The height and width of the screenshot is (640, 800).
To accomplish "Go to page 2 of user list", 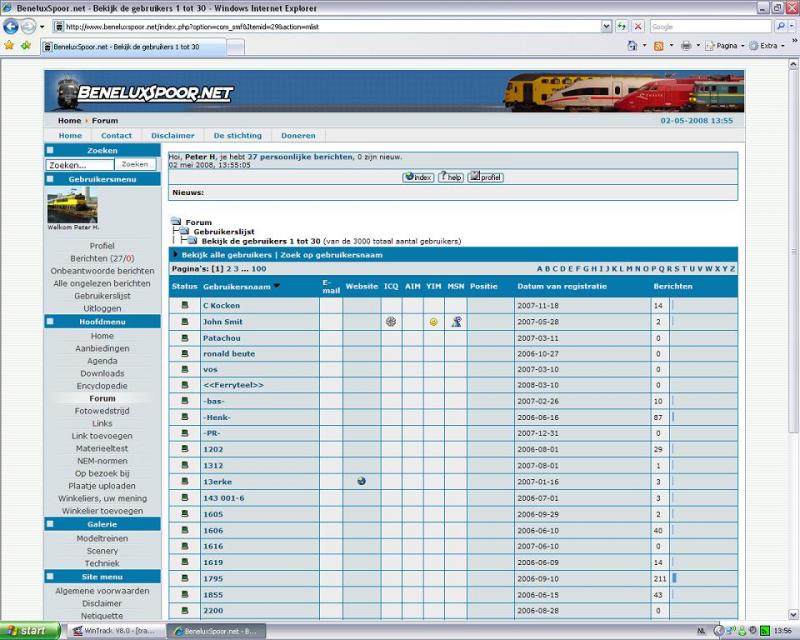I will click(229, 269).
